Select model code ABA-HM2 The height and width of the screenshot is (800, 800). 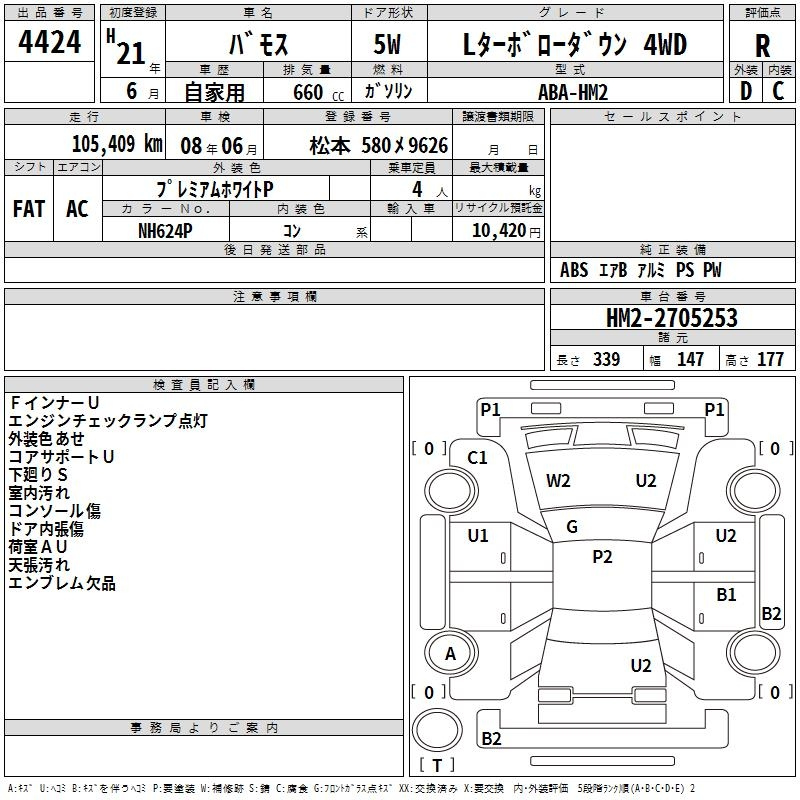(x=573, y=92)
